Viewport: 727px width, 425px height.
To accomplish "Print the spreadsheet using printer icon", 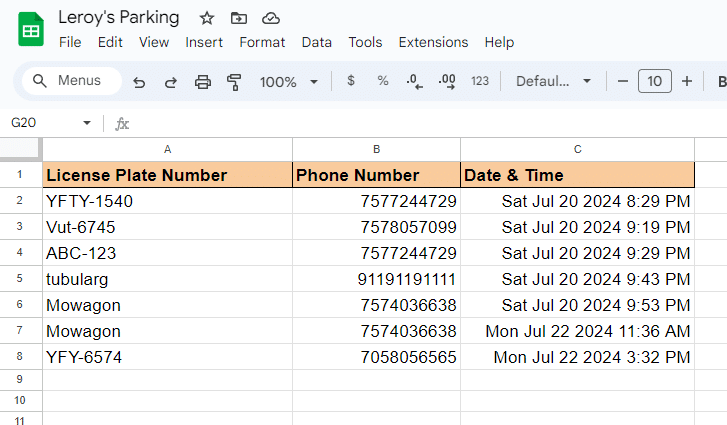I will (x=203, y=82).
